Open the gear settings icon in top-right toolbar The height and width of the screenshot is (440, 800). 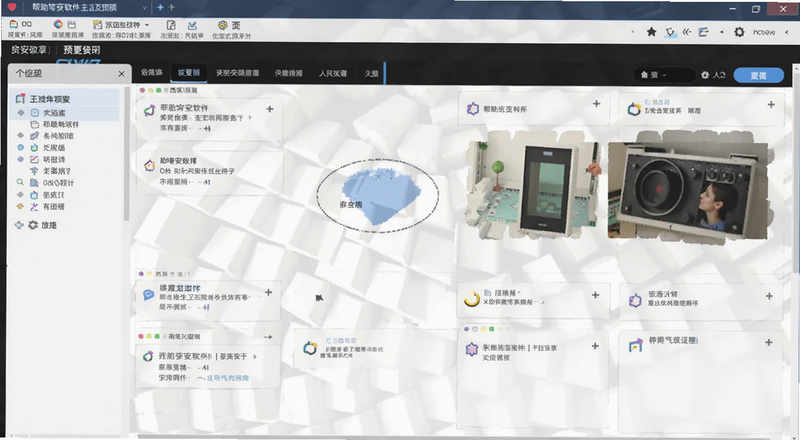pos(739,32)
